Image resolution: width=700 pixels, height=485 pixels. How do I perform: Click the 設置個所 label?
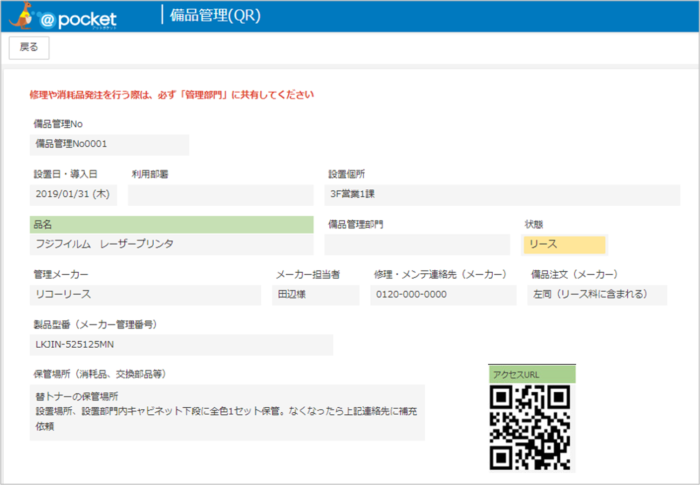point(347,174)
